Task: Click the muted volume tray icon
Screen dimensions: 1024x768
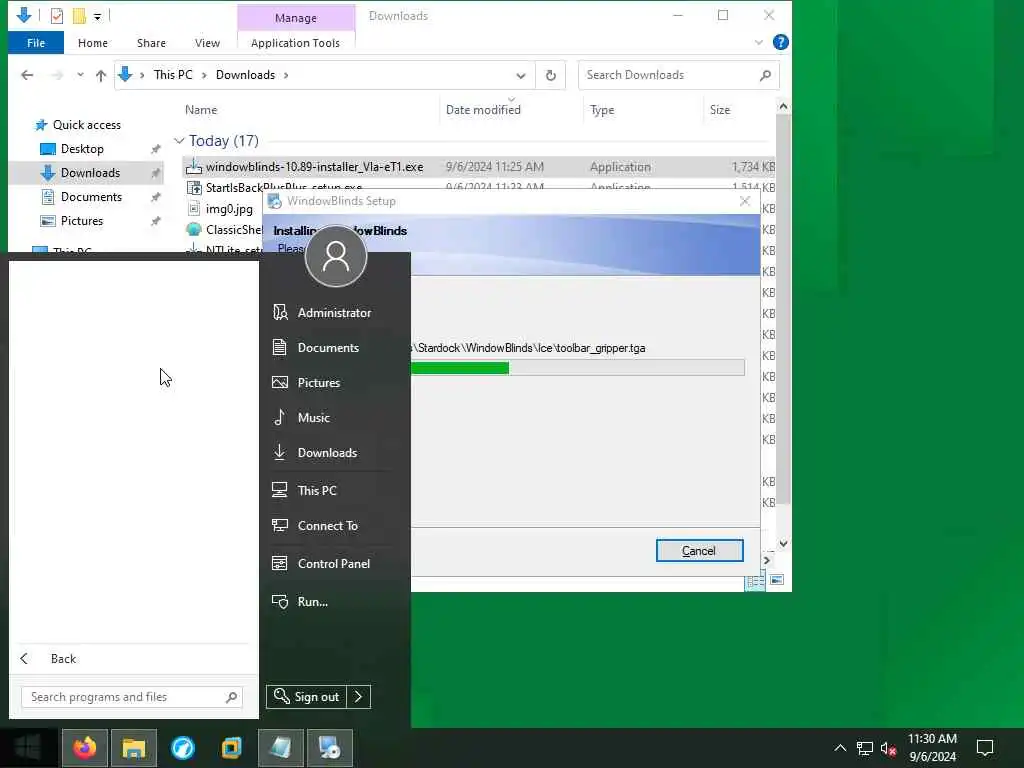Action: tap(888, 748)
